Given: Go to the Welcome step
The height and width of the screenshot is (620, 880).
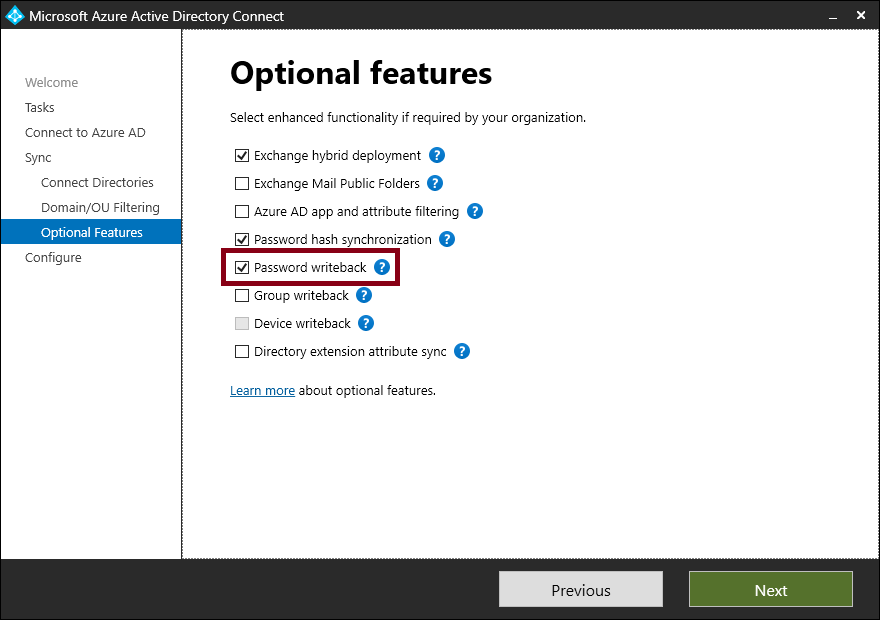Looking at the screenshot, I should [52, 82].
